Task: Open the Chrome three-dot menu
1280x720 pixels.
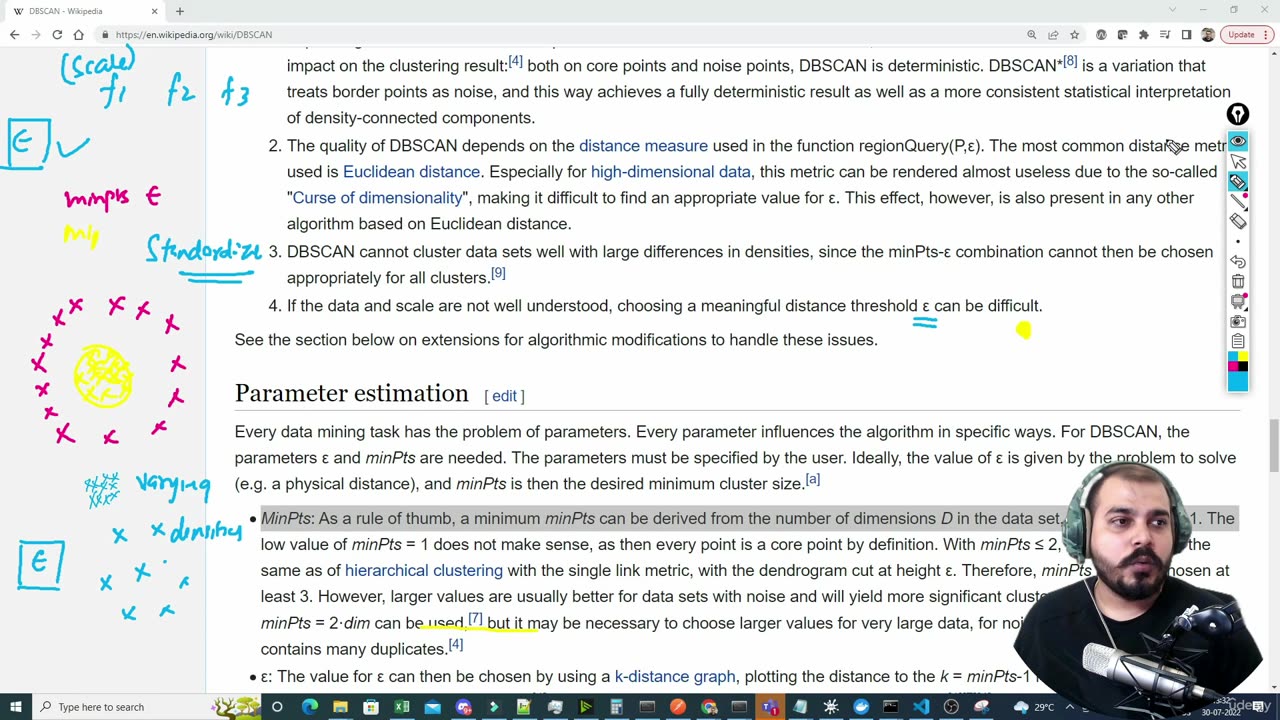Action: coord(1267,35)
